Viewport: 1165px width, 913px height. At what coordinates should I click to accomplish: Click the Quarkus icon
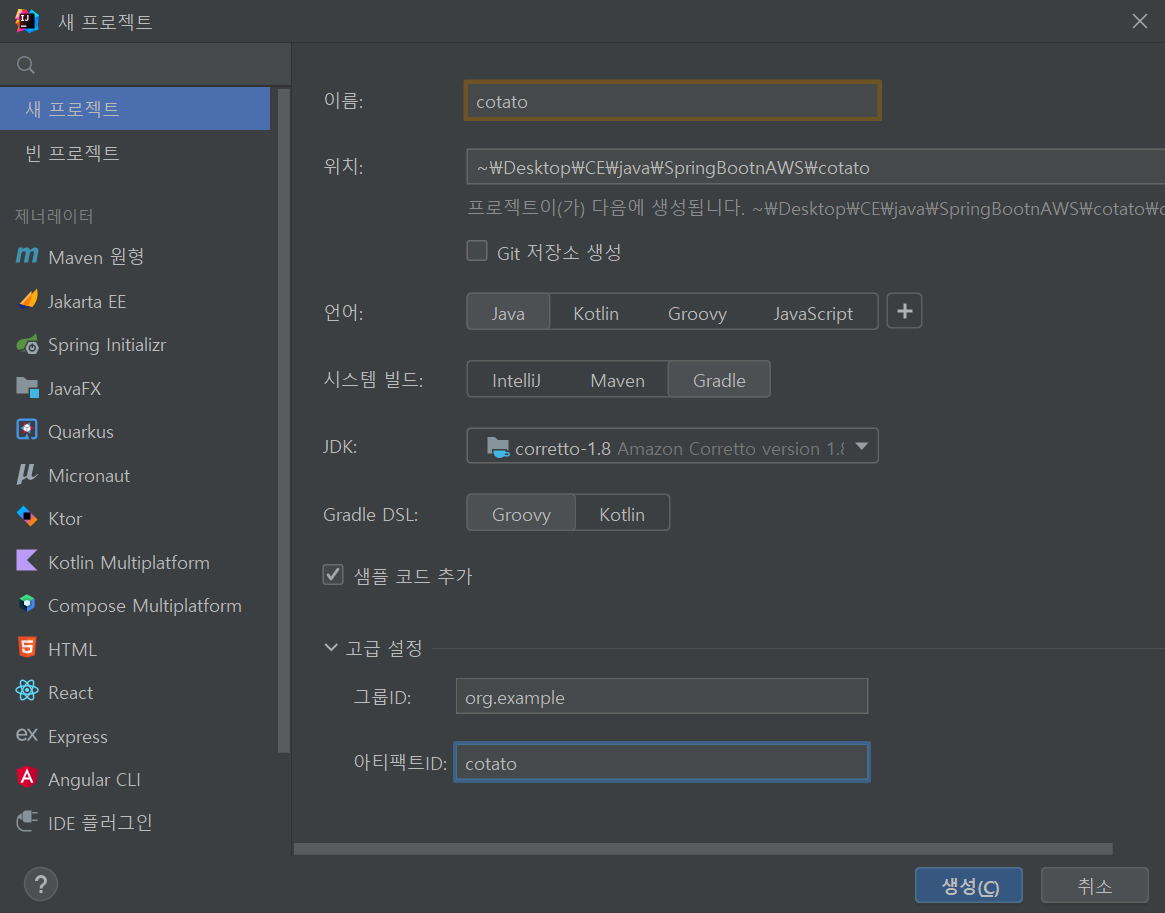27,430
